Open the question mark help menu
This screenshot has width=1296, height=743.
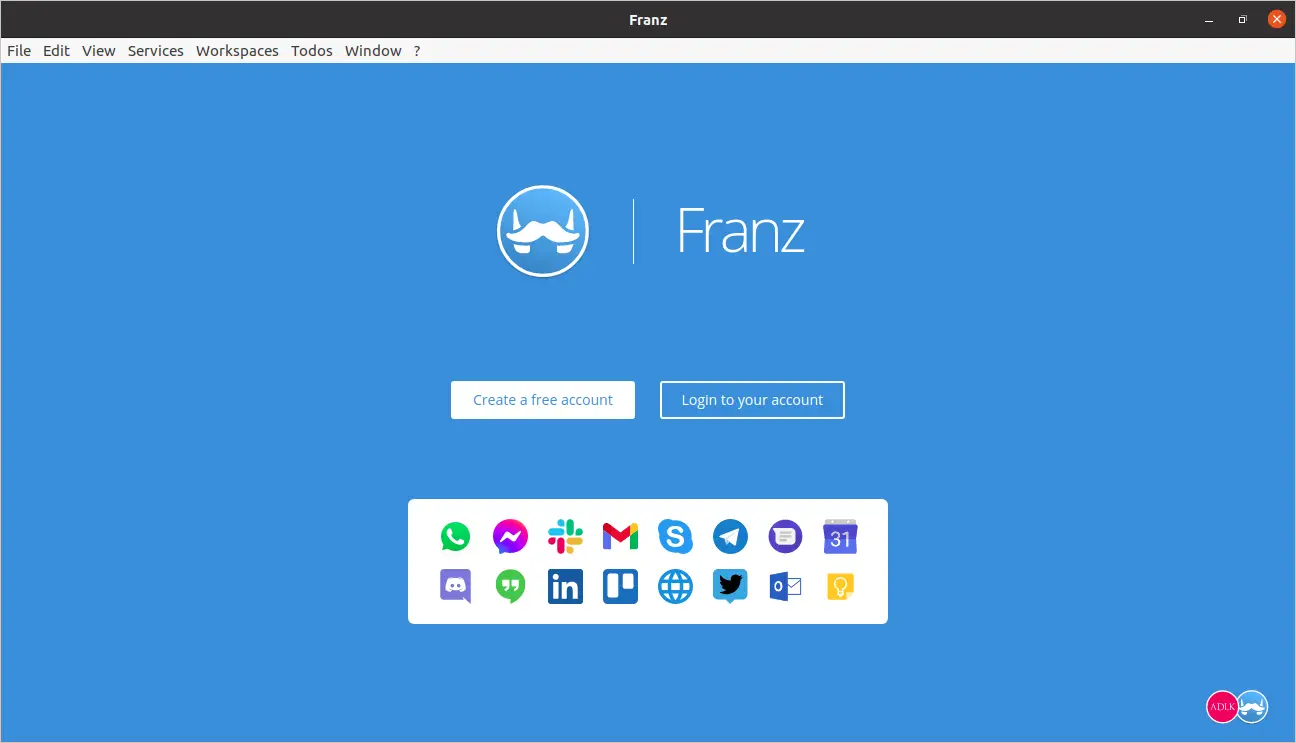[417, 51]
